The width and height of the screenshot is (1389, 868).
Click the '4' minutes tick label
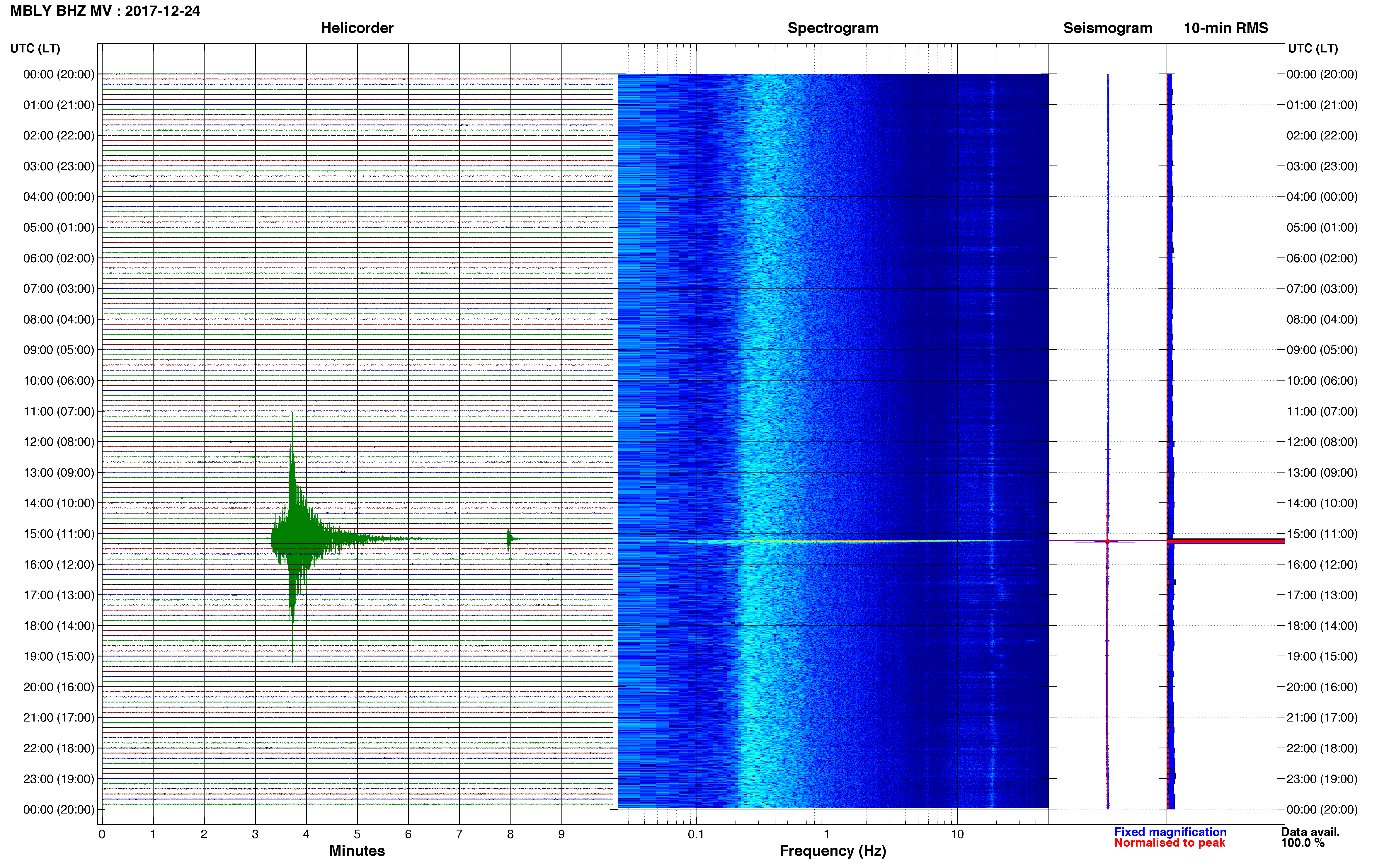coord(306,834)
